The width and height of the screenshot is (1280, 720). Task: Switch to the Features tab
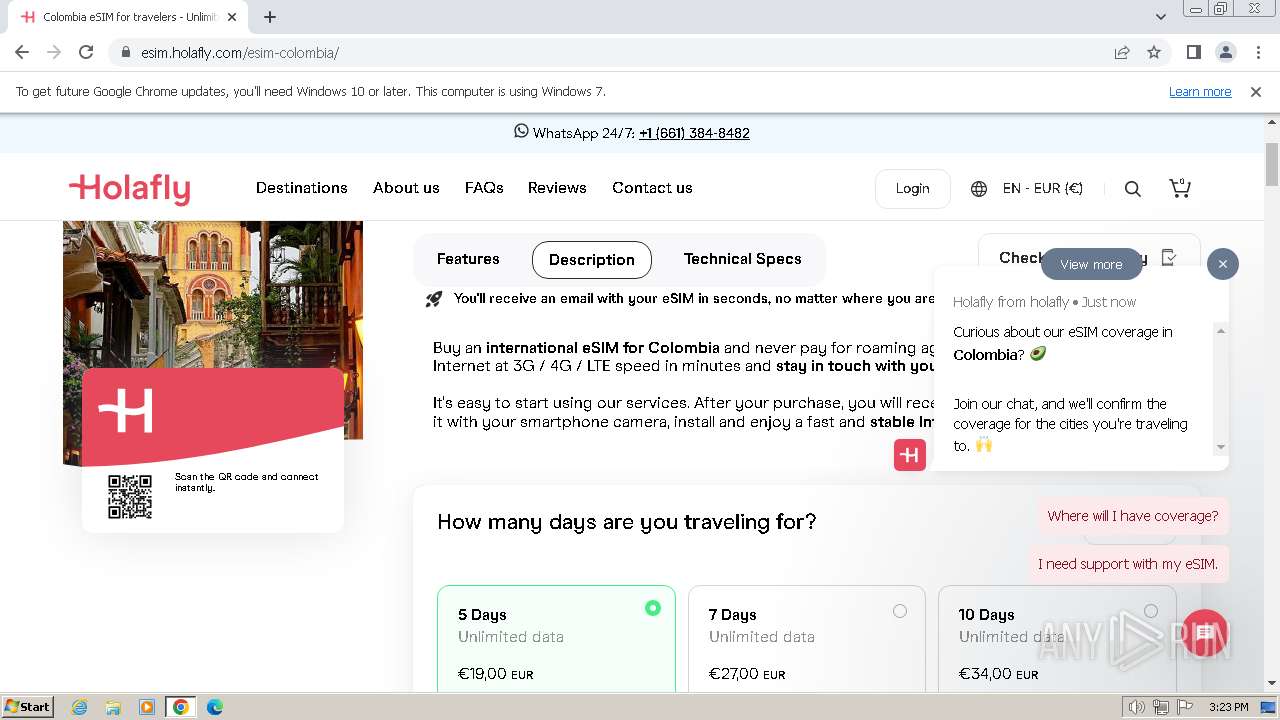point(468,259)
